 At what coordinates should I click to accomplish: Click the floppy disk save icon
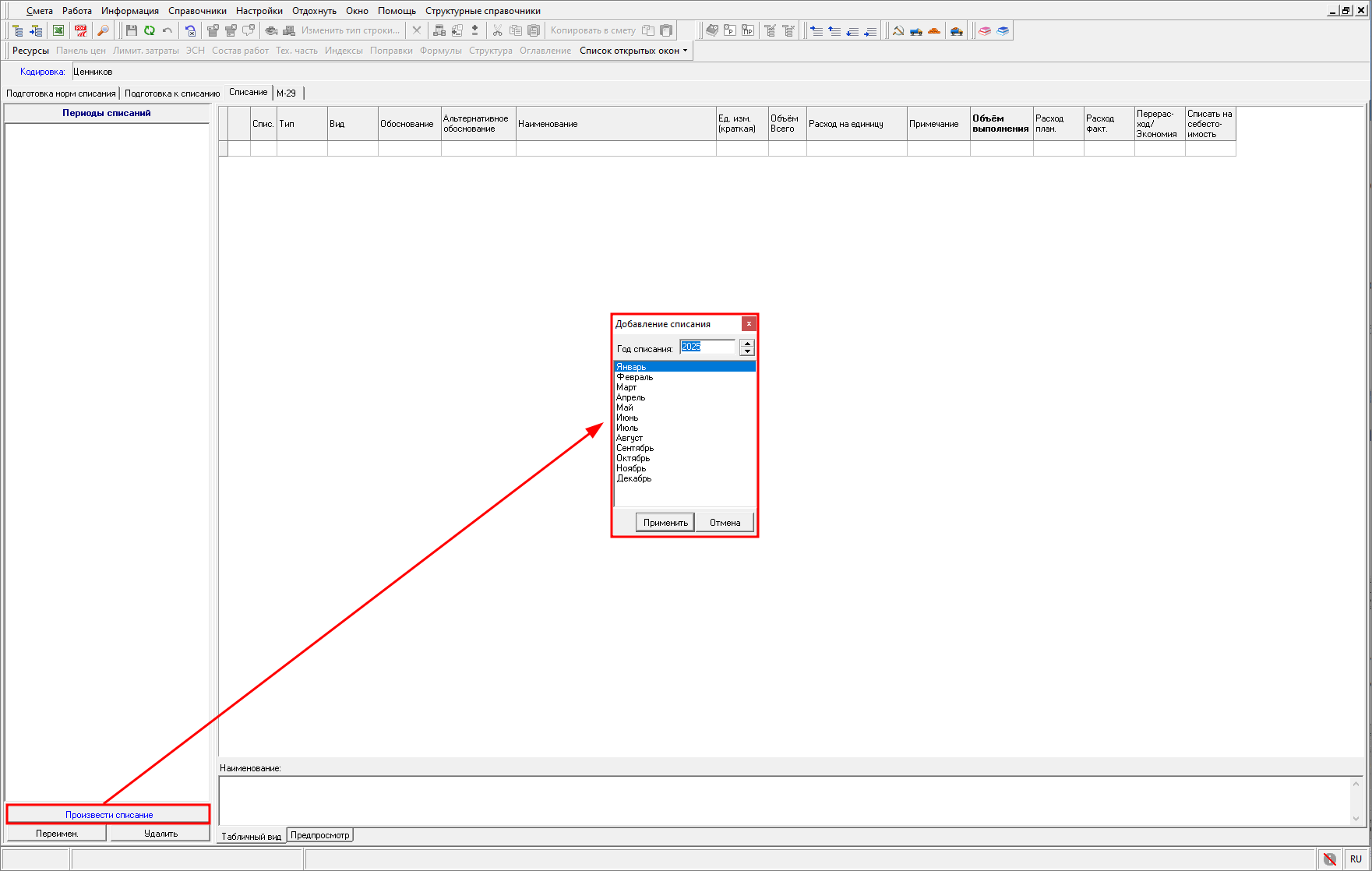click(131, 30)
